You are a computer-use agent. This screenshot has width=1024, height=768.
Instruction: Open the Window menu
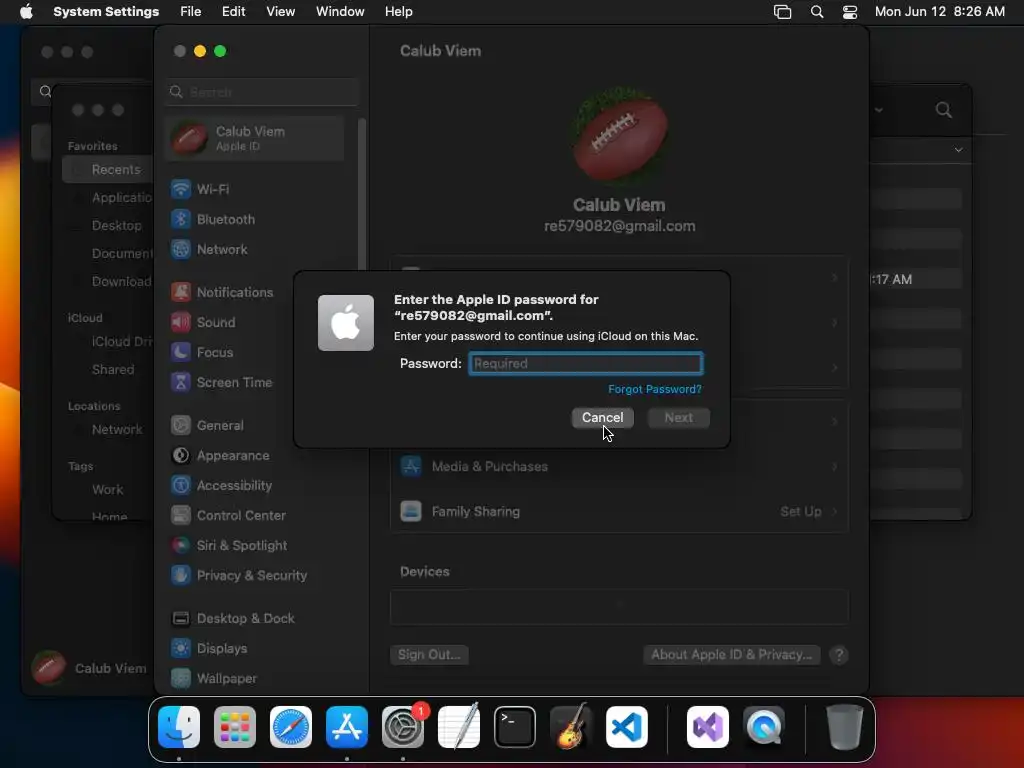tap(340, 12)
